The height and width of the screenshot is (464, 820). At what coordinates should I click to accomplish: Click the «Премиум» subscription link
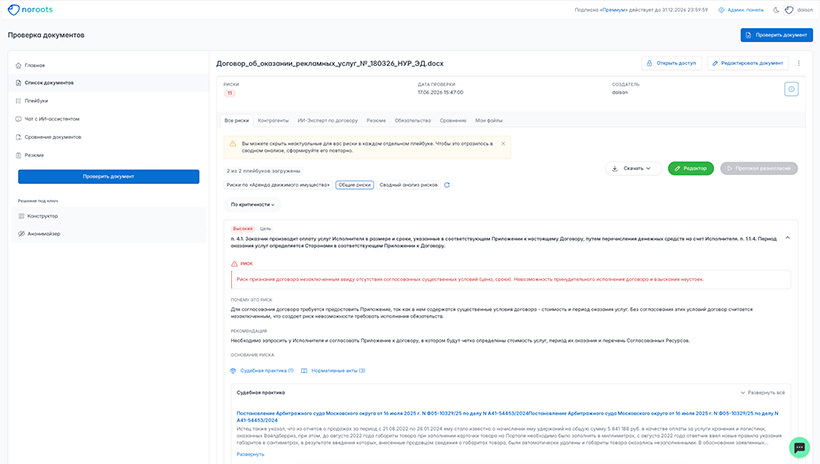tap(613, 10)
